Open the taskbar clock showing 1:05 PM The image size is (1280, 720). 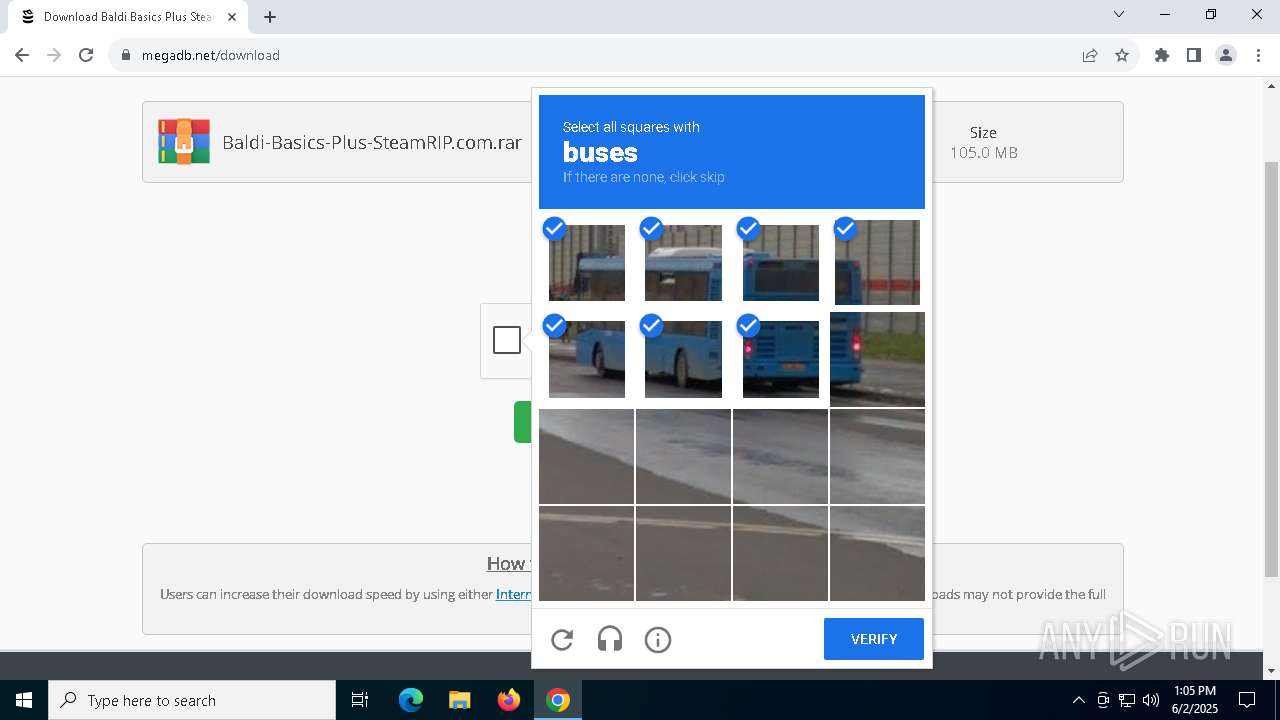click(x=1194, y=700)
